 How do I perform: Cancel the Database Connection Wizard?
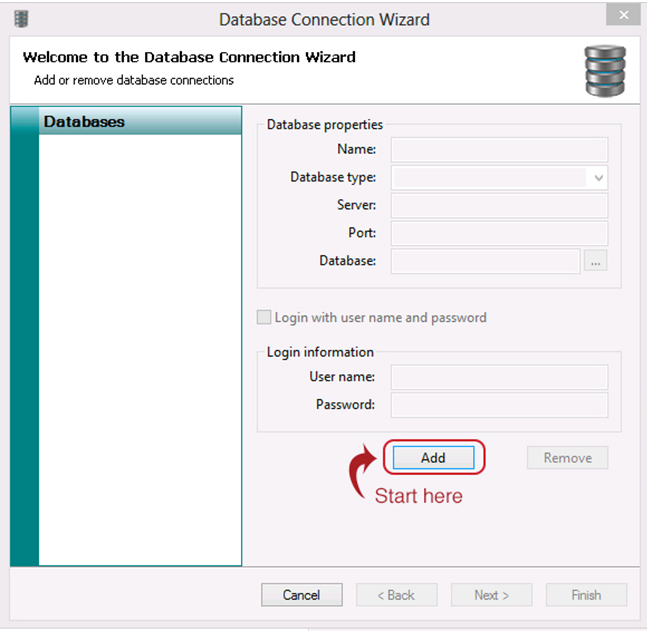click(x=302, y=595)
